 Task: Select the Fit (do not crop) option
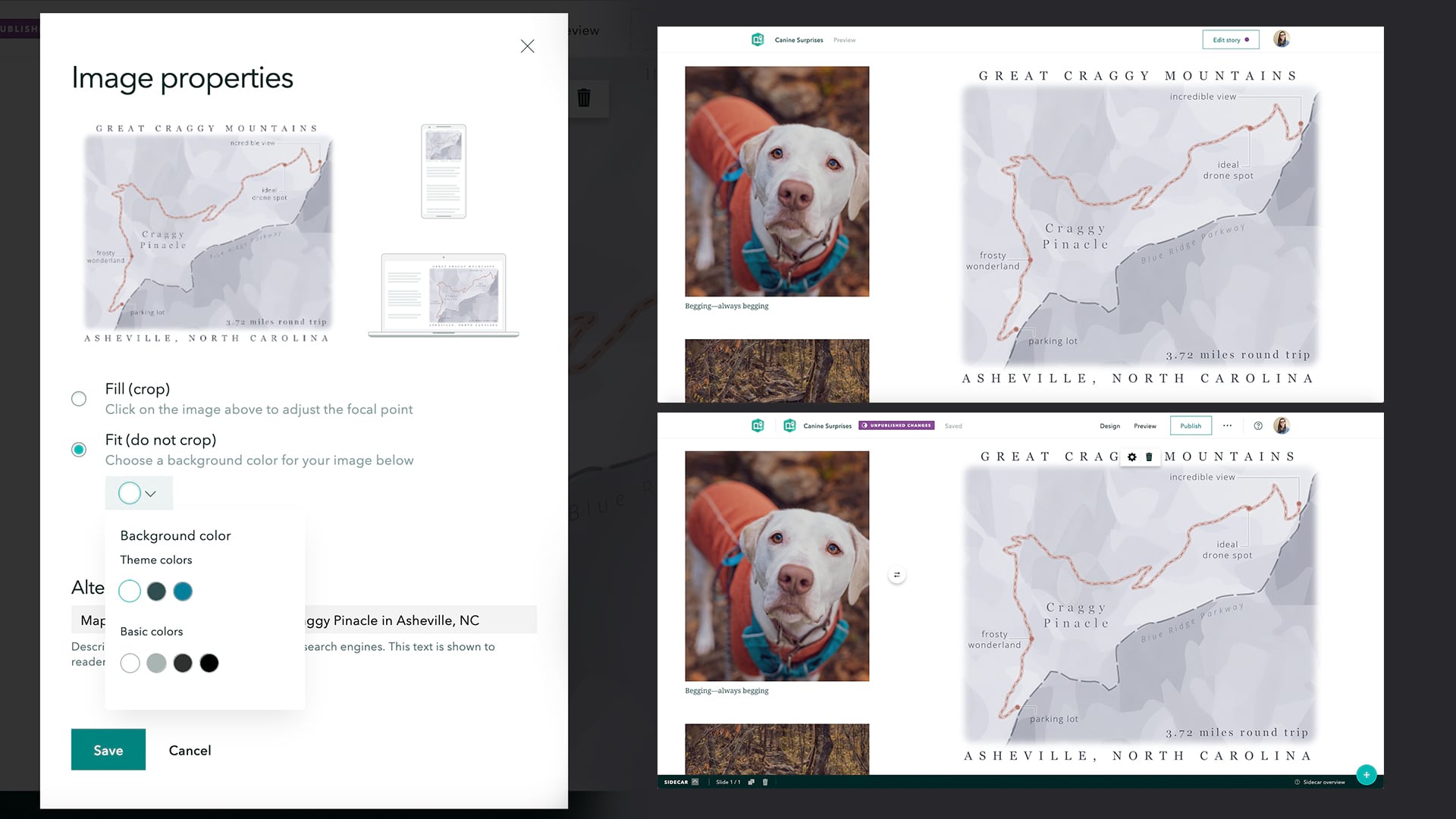coord(79,449)
